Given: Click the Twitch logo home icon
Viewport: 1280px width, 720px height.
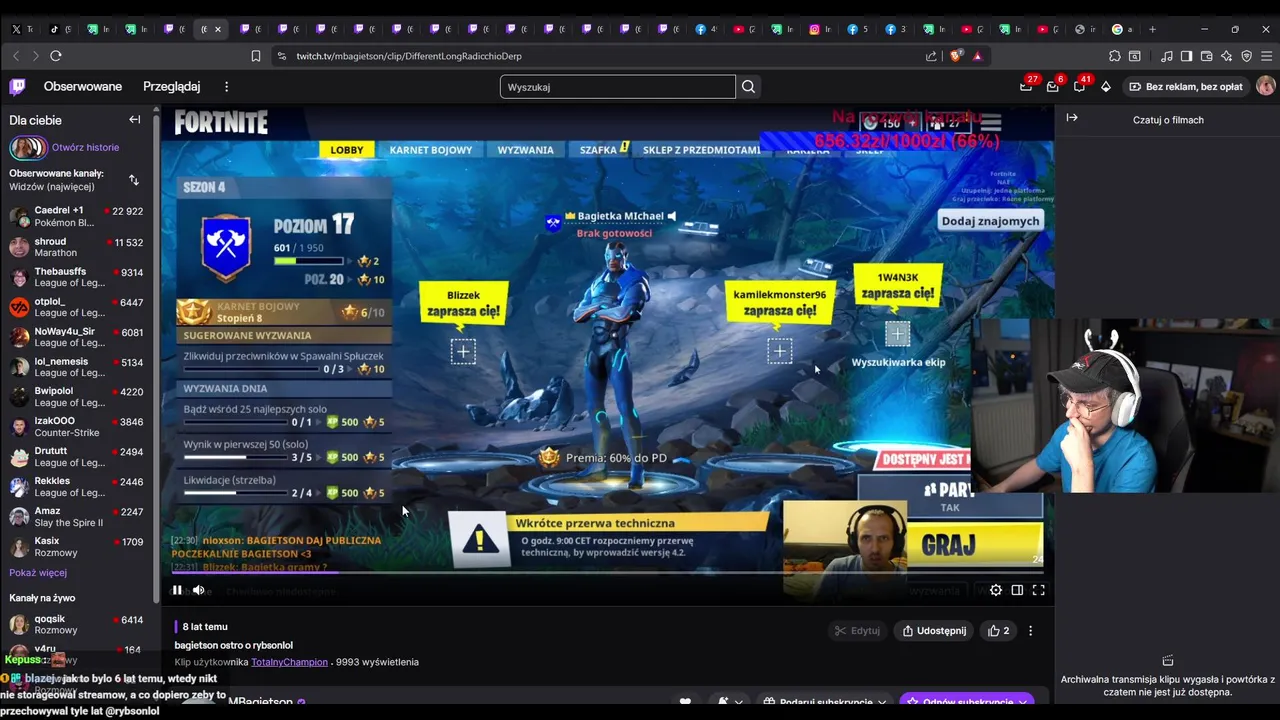Looking at the screenshot, I should 18,87.
